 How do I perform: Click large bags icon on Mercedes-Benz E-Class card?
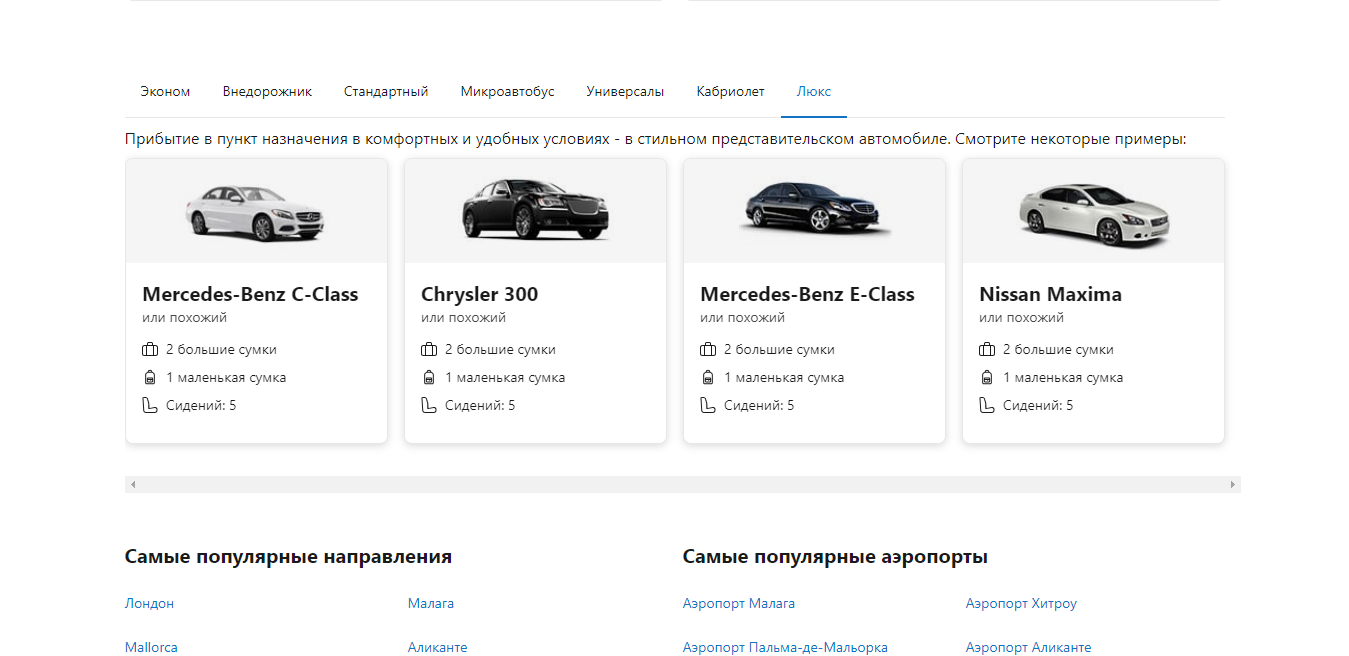click(x=708, y=350)
